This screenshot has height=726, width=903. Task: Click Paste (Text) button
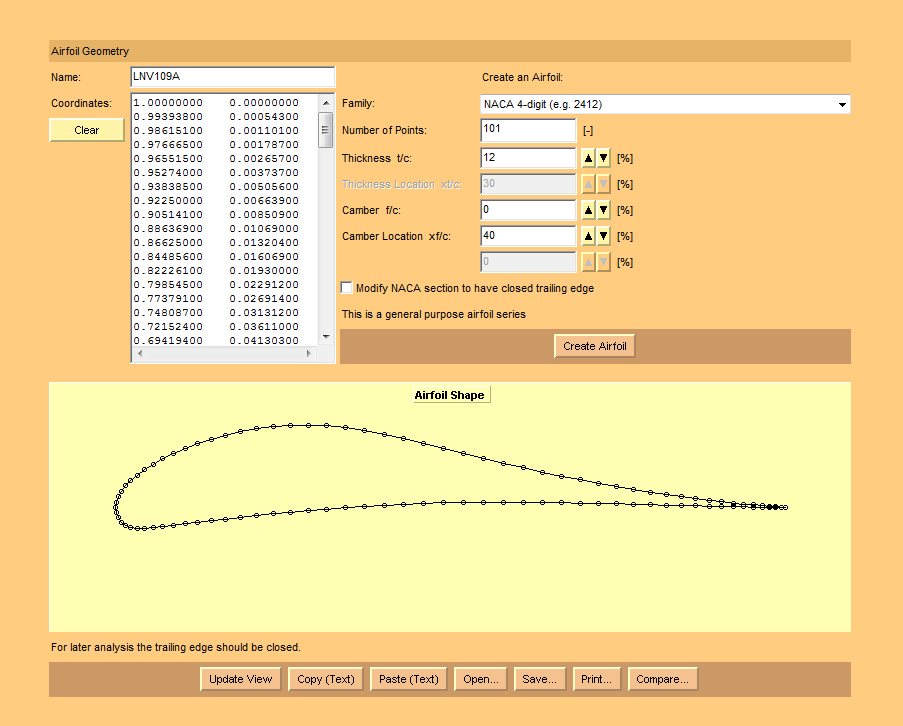click(409, 679)
